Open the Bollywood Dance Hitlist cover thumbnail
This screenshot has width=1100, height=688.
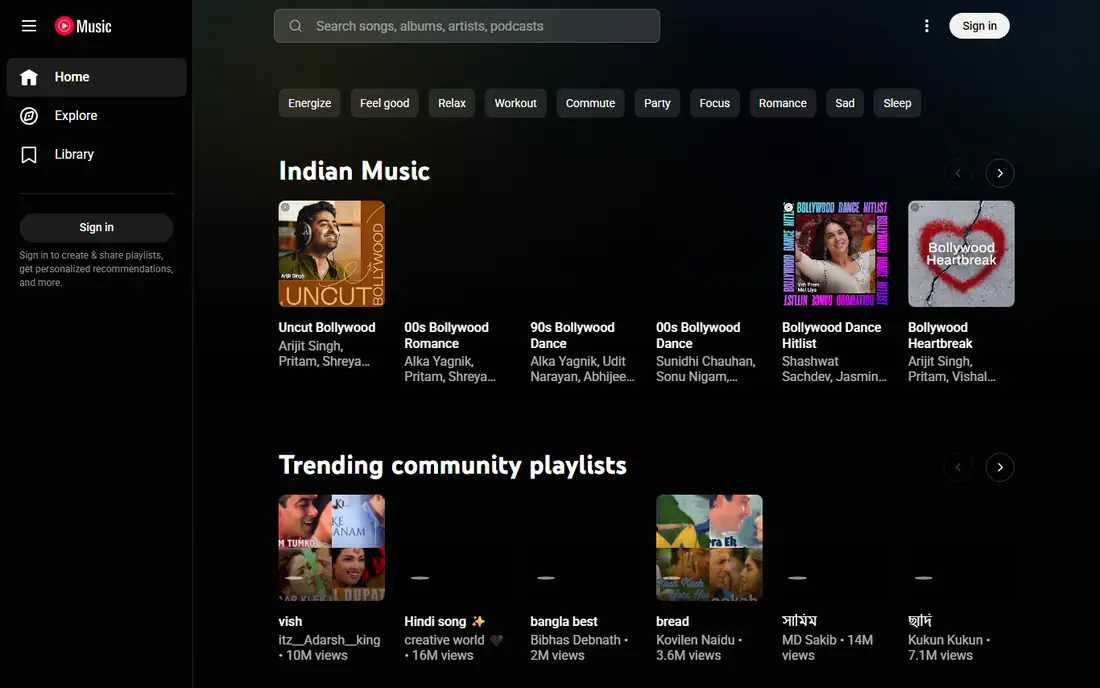coord(835,254)
